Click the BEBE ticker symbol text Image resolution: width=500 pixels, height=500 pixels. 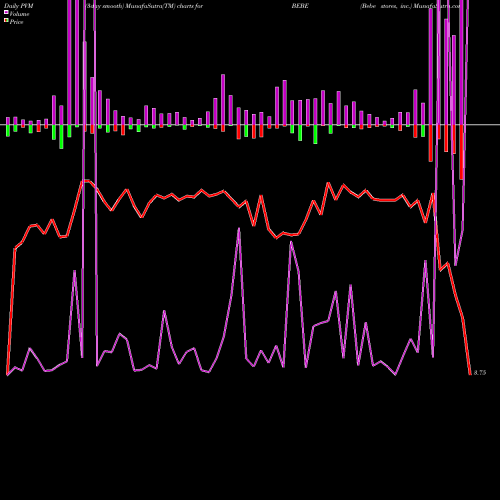[x=300, y=6]
